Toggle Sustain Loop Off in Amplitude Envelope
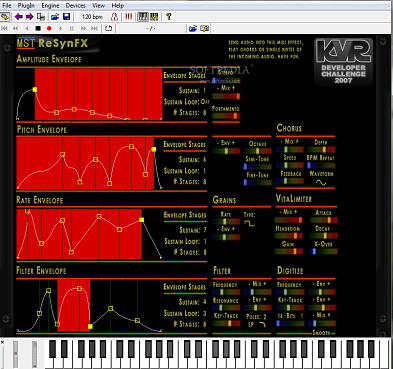 [186, 102]
